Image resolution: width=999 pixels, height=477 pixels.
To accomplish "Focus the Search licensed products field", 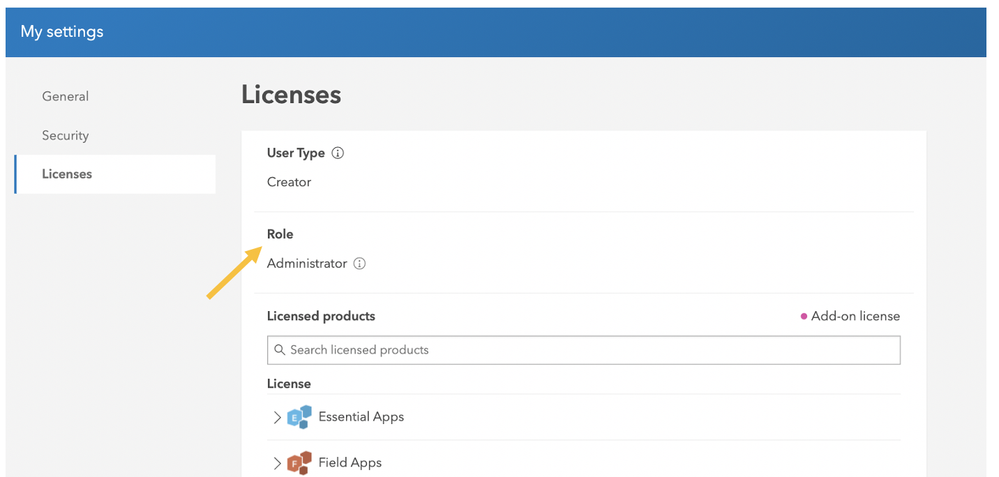I will tap(590, 350).
